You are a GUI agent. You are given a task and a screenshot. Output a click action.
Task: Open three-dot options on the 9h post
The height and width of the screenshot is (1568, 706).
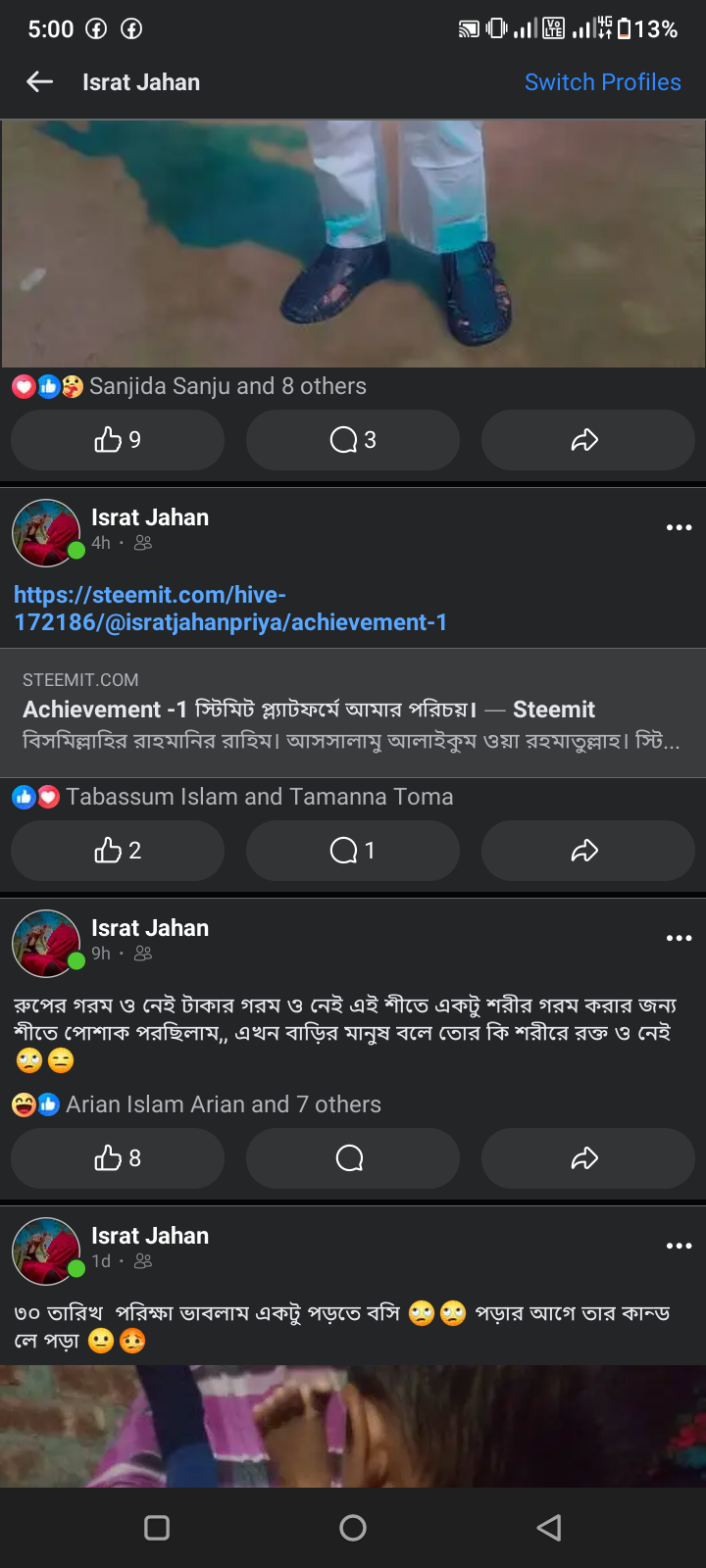pyautogui.click(x=679, y=938)
